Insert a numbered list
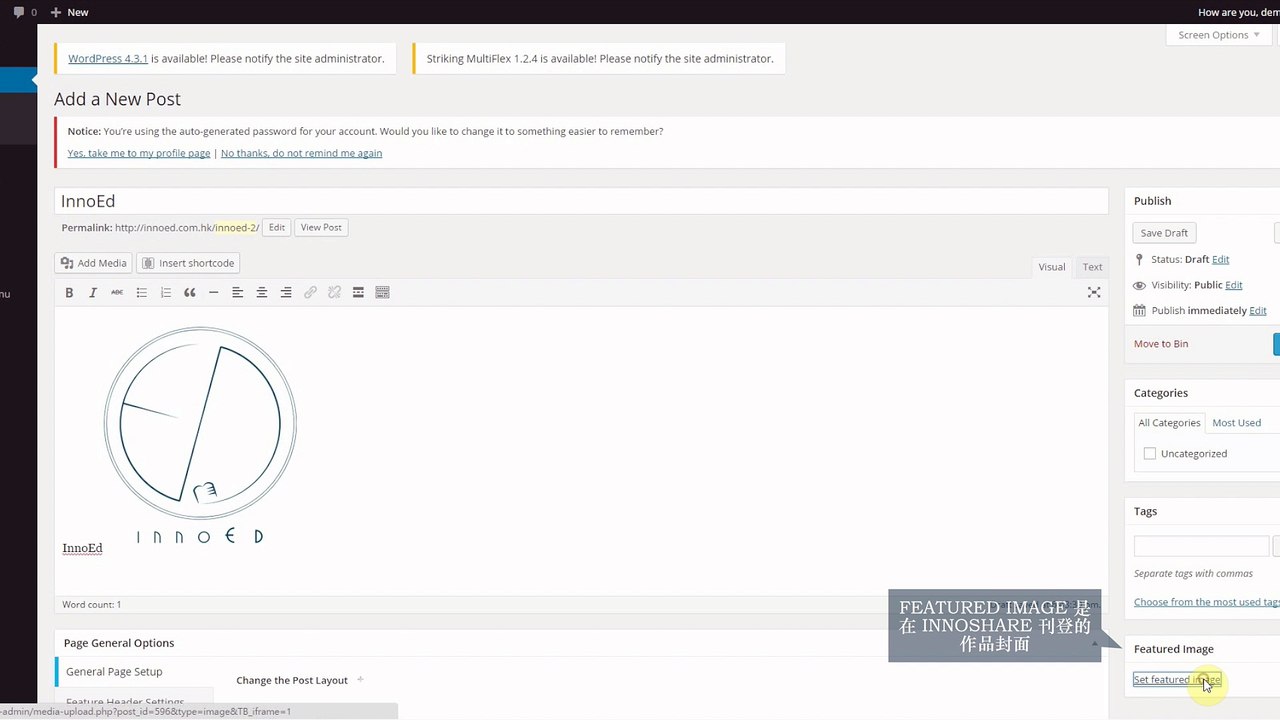 [x=165, y=292]
